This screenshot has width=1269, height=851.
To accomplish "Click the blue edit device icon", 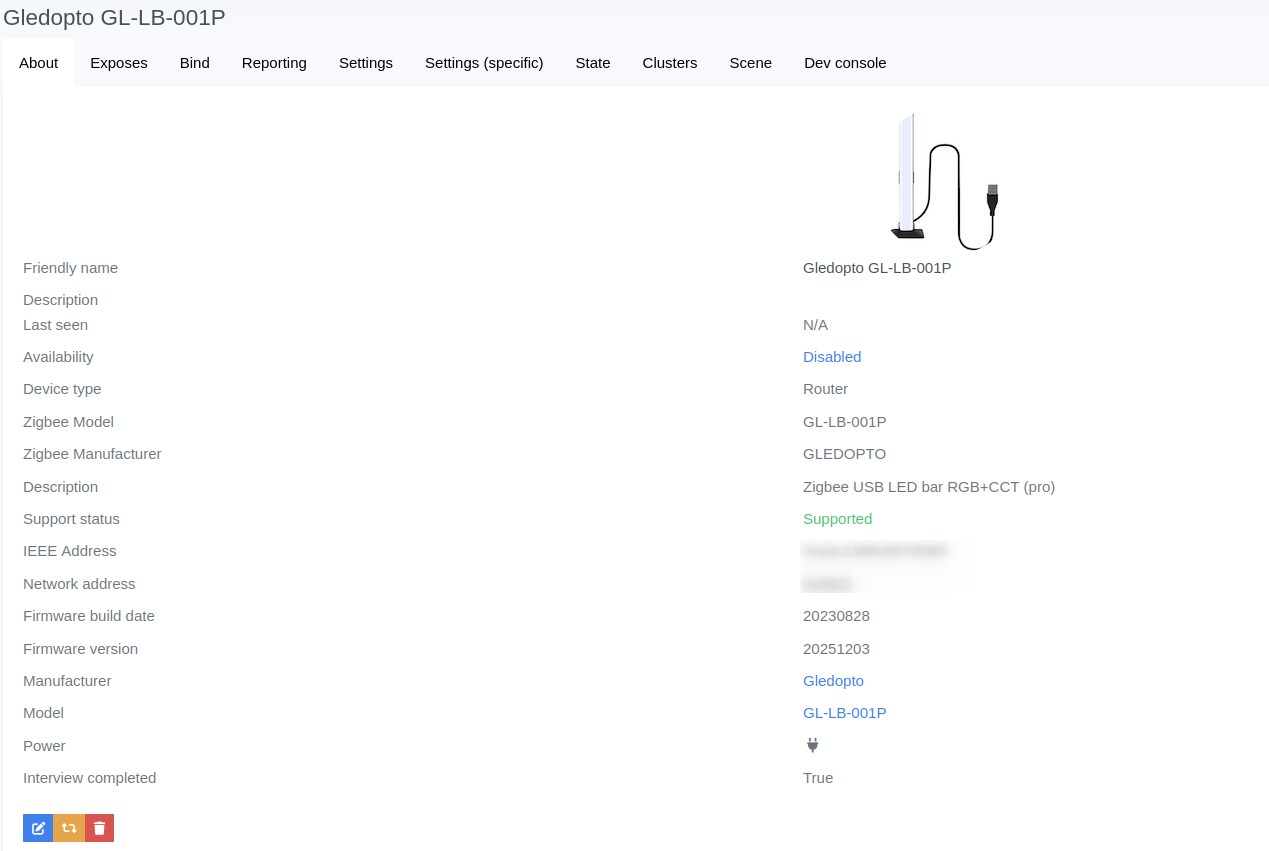I will (x=38, y=828).
